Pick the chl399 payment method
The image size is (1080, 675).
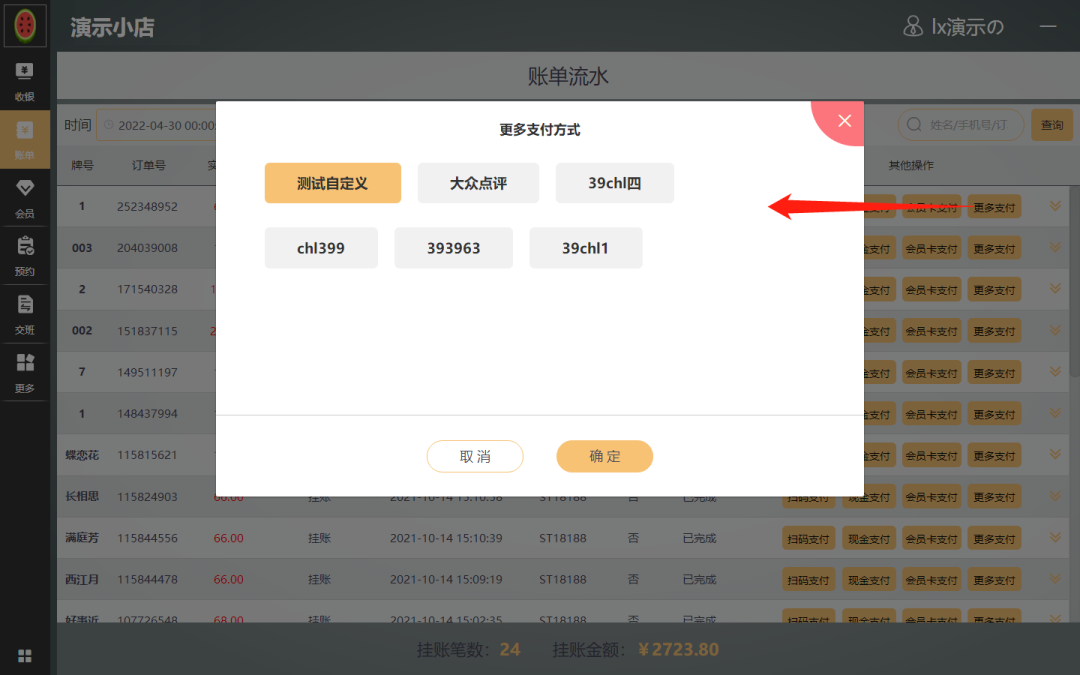click(321, 248)
